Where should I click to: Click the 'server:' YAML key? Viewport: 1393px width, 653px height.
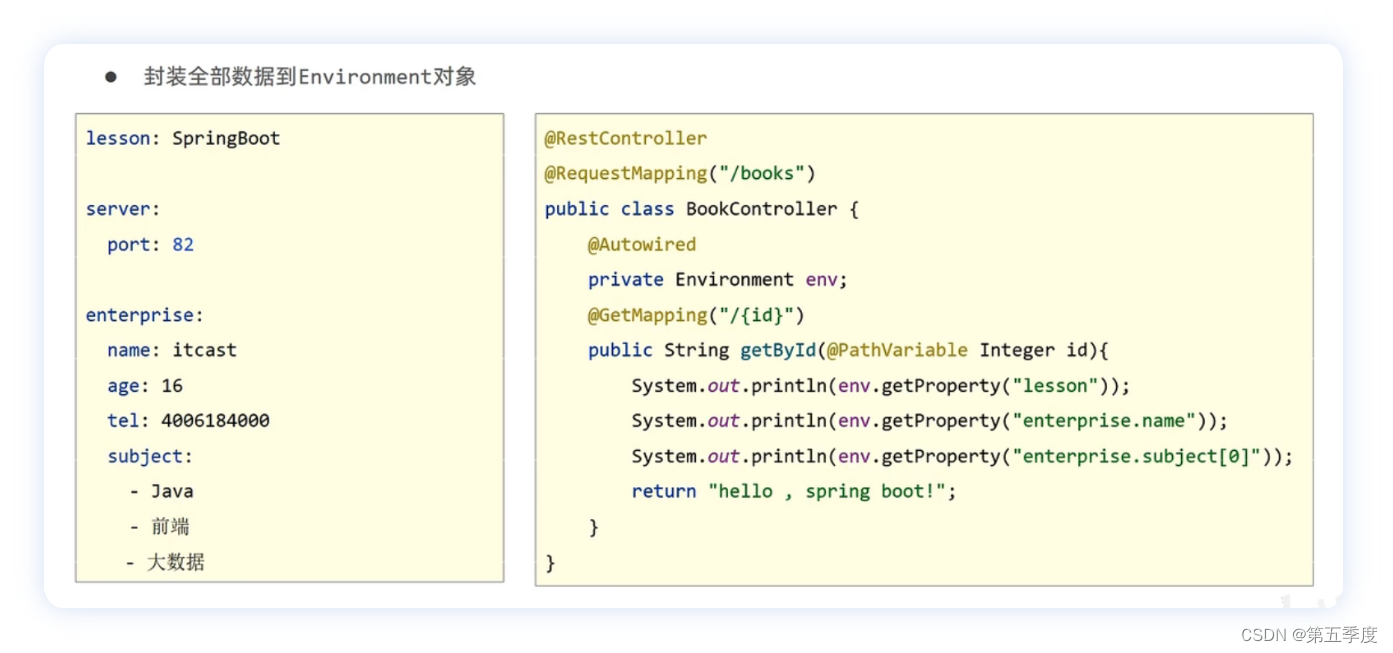[x=123, y=209]
